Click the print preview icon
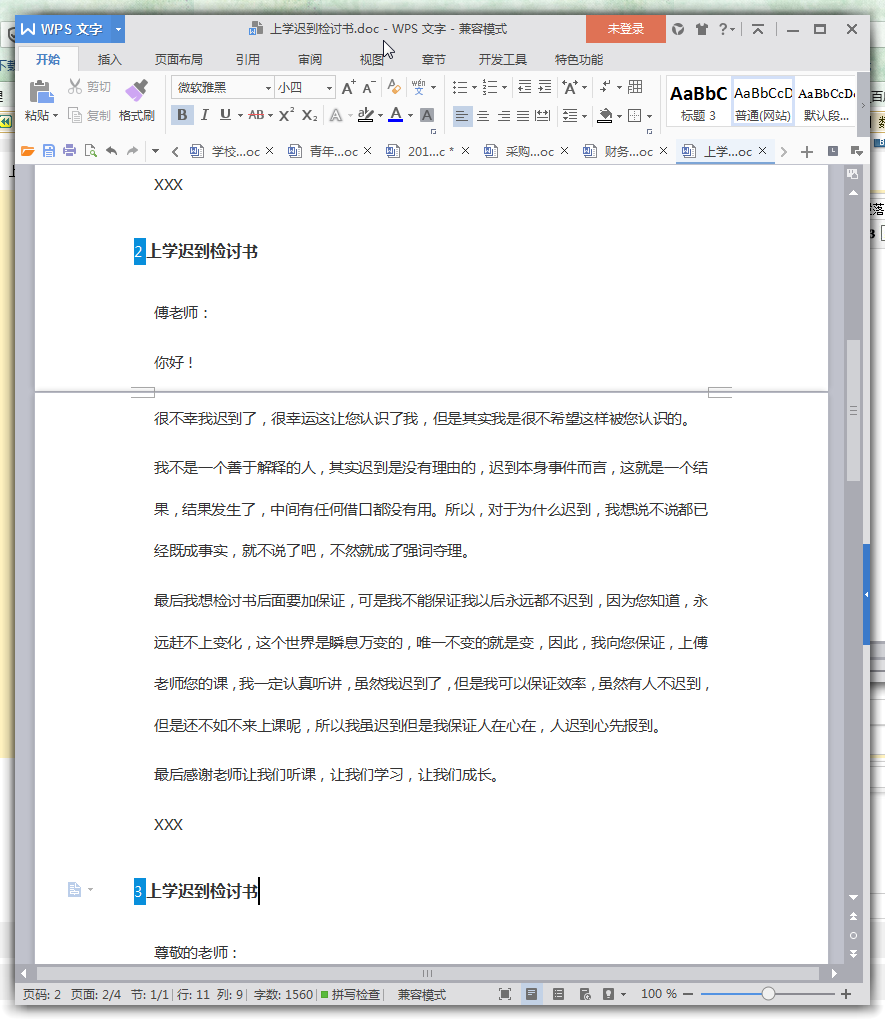The width and height of the screenshot is (885, 1020). coord(90,152)
